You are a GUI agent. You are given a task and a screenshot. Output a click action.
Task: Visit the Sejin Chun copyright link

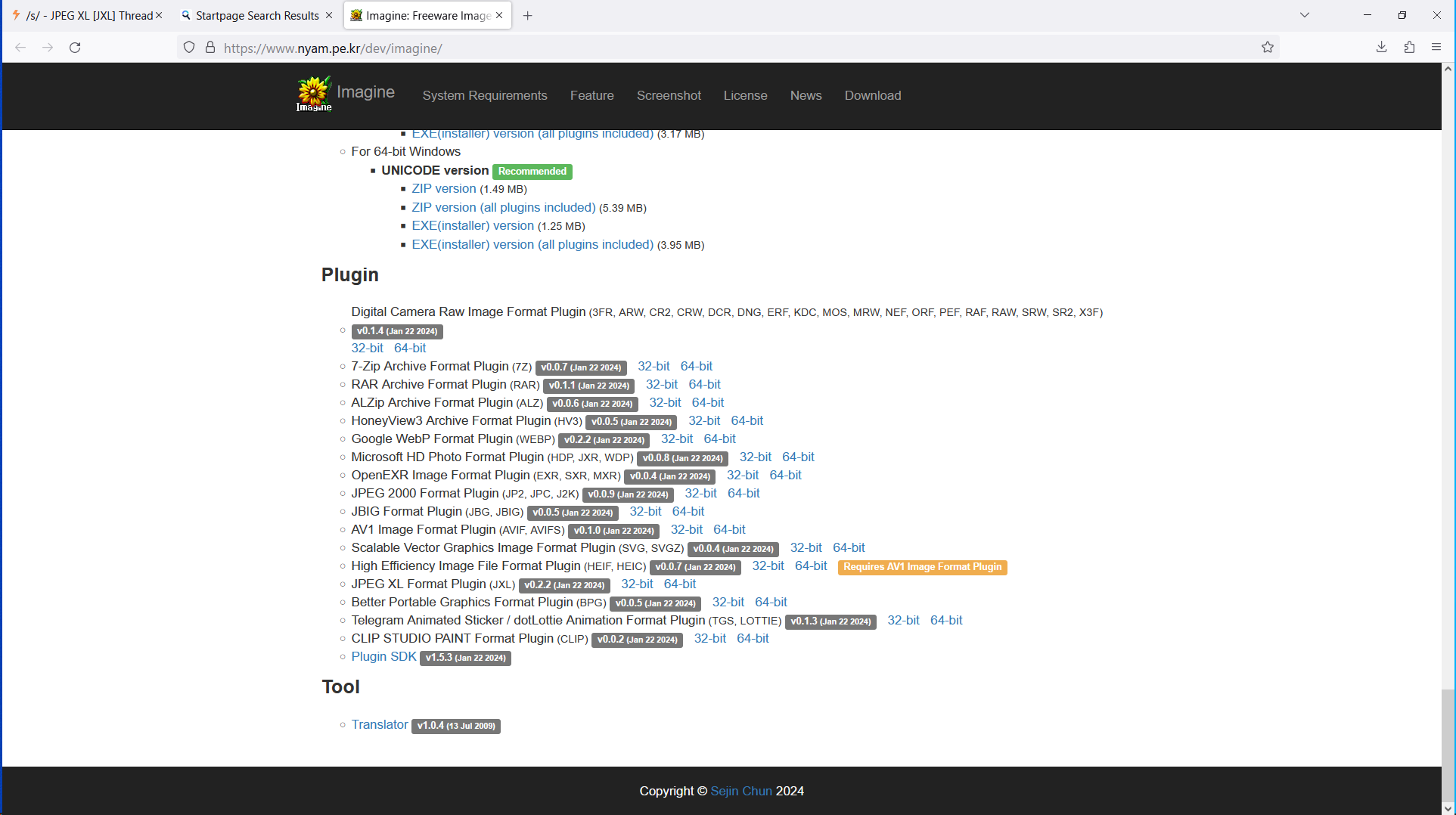(741, 791)
